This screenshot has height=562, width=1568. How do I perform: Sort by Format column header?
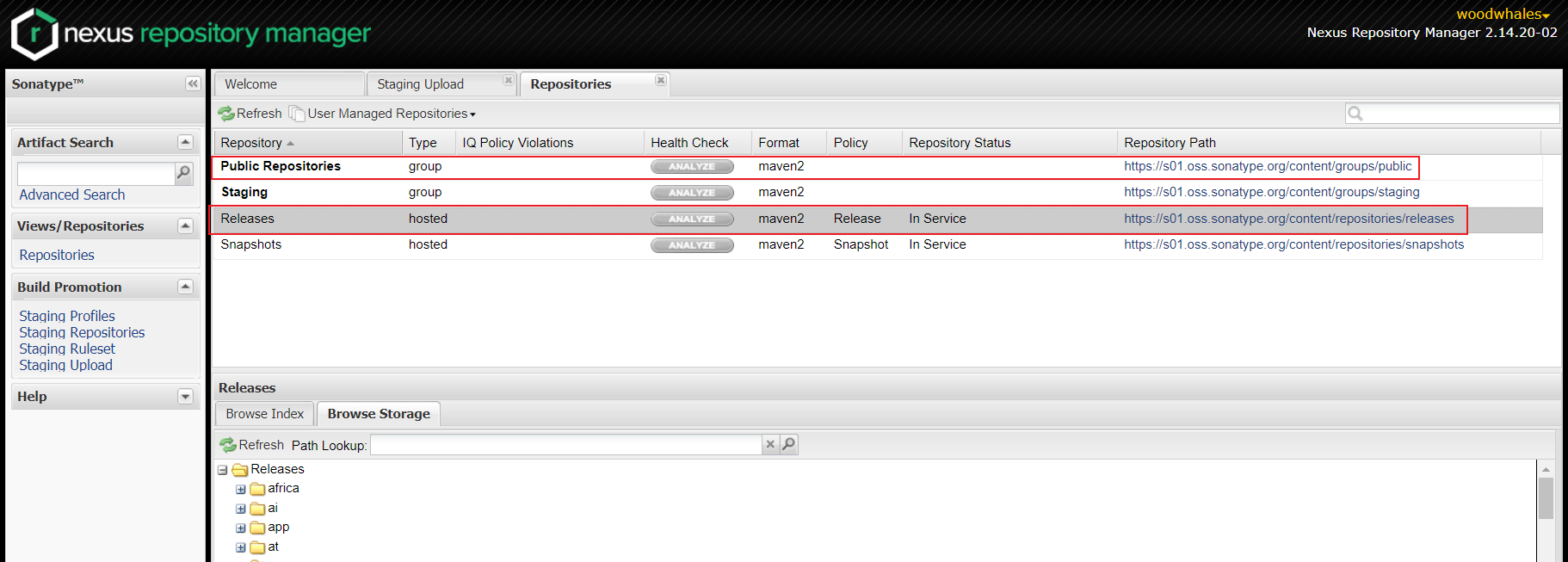coord(788,143)
